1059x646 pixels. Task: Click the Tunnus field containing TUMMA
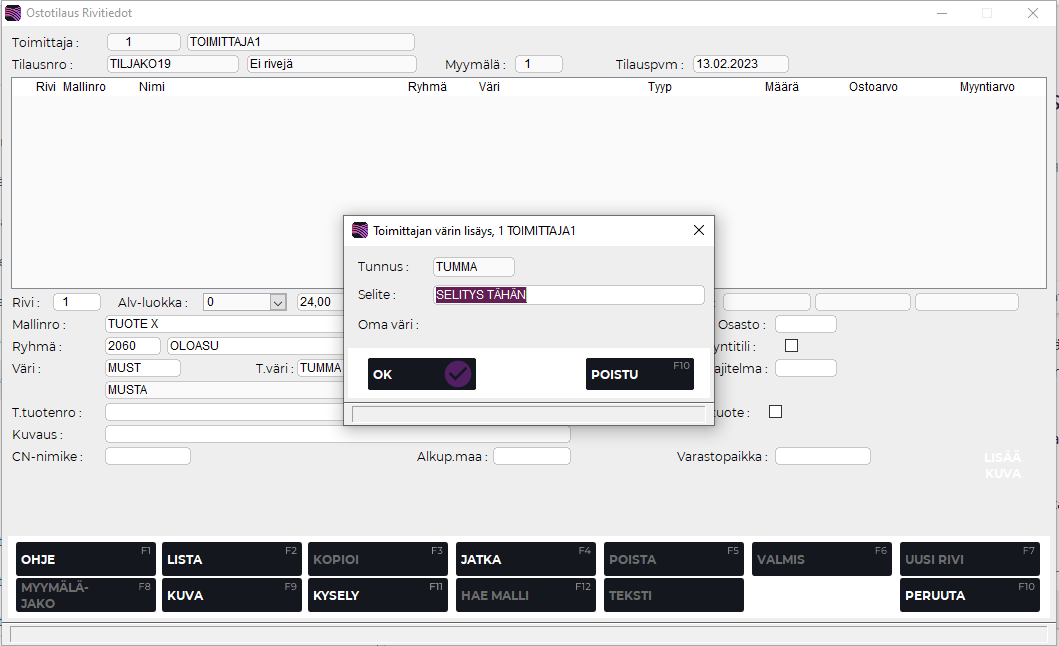point(473,267)
